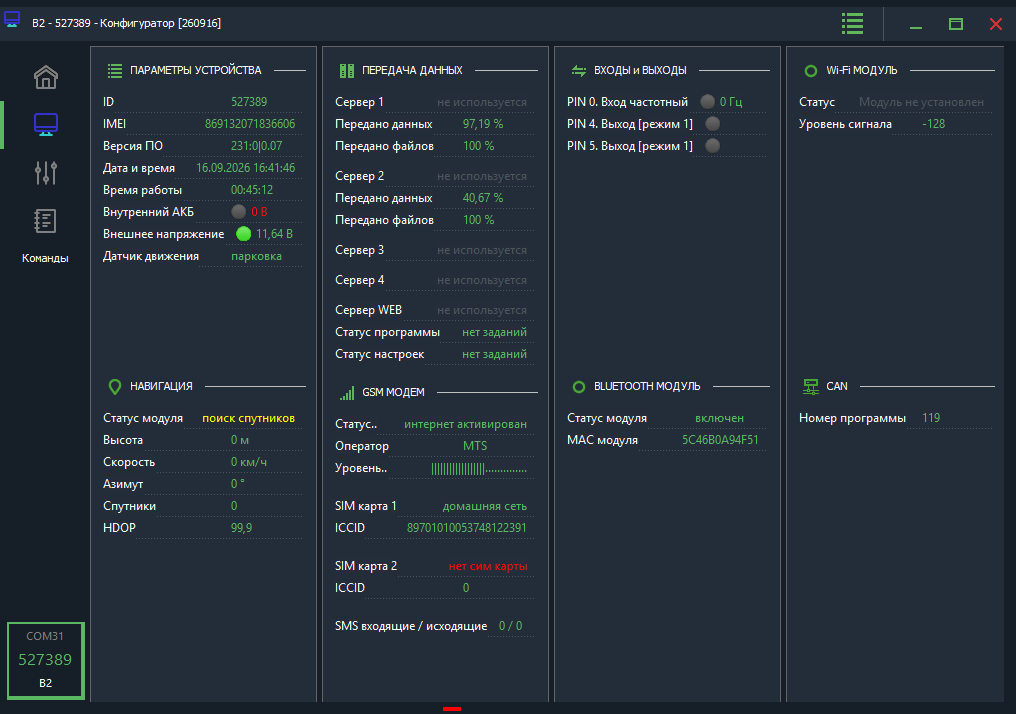Viewport: 1016px width, 714px height.
Task: Click the GSM модем signal bars icon
Action: (x=347, y=393)
